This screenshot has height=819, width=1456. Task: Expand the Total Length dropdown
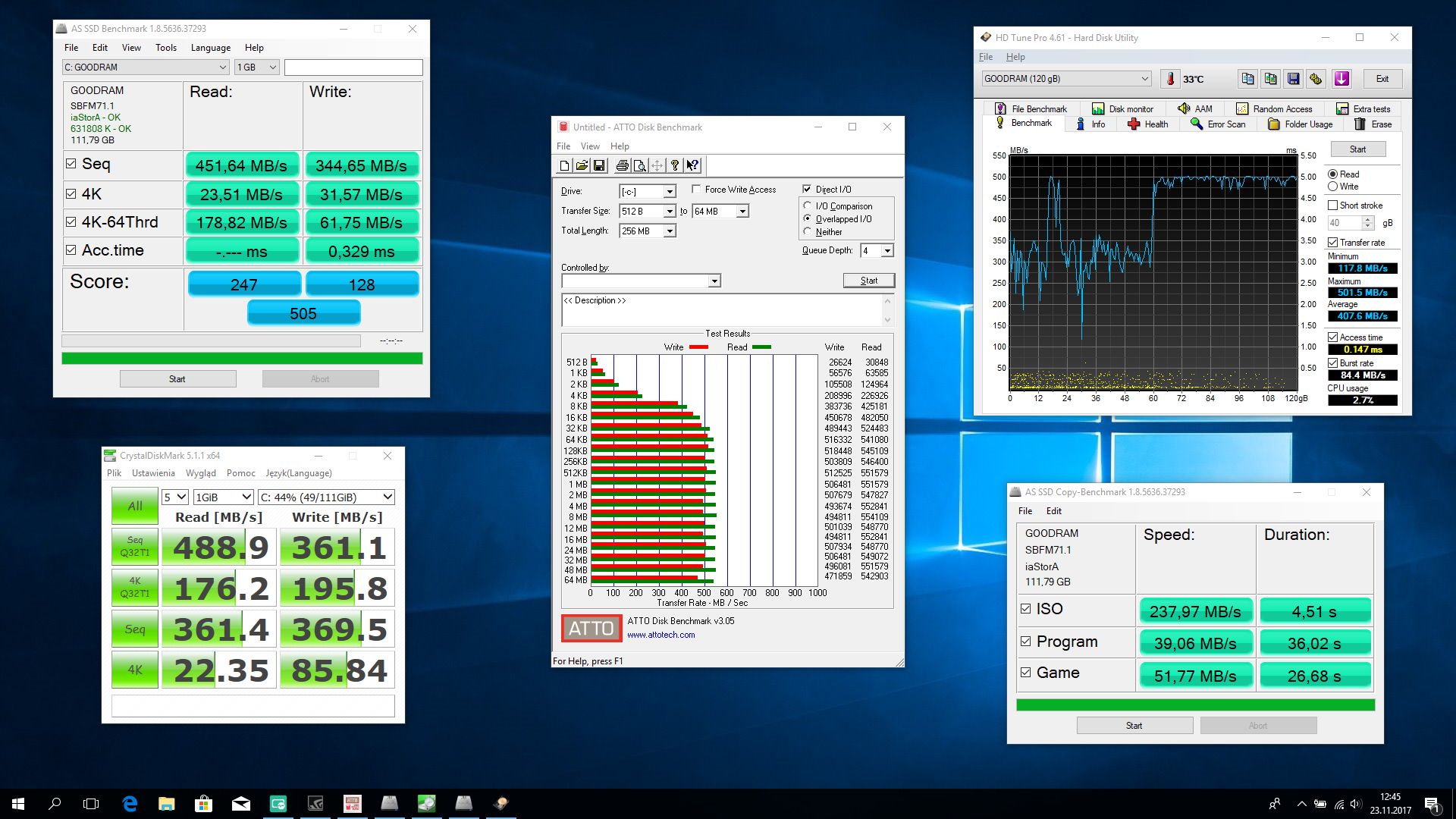pyautogui.click(x=670, y=231)
